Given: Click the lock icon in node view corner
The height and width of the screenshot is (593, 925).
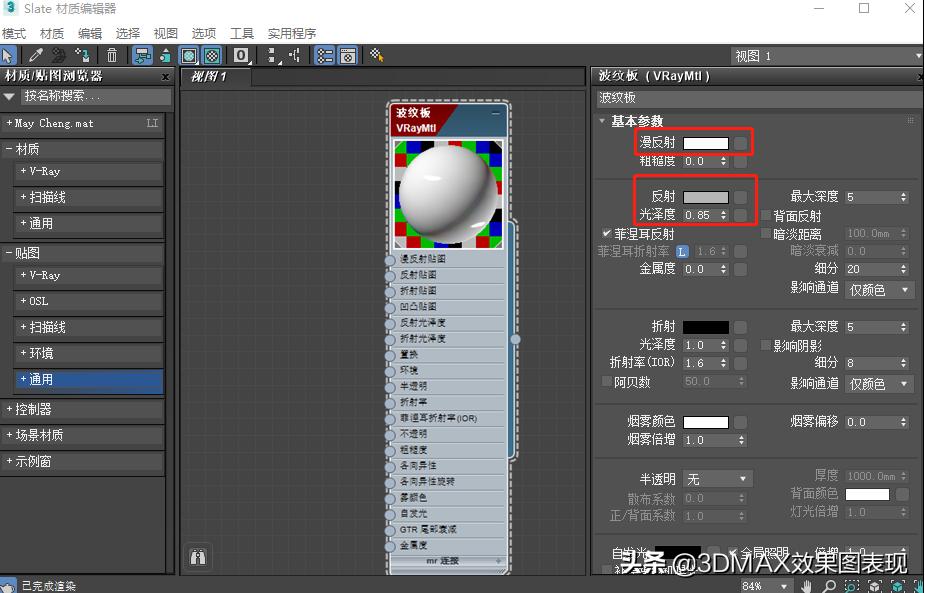Looking at the screenshot, I should (198, 557).
